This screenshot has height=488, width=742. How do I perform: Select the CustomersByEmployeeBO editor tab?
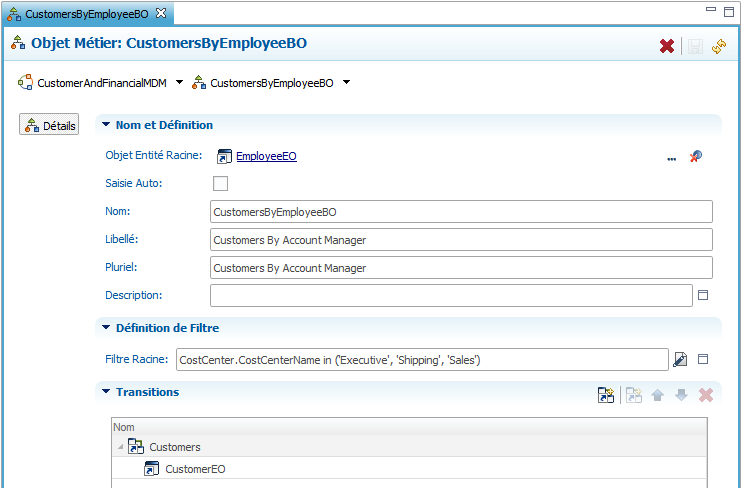(87, 14)
